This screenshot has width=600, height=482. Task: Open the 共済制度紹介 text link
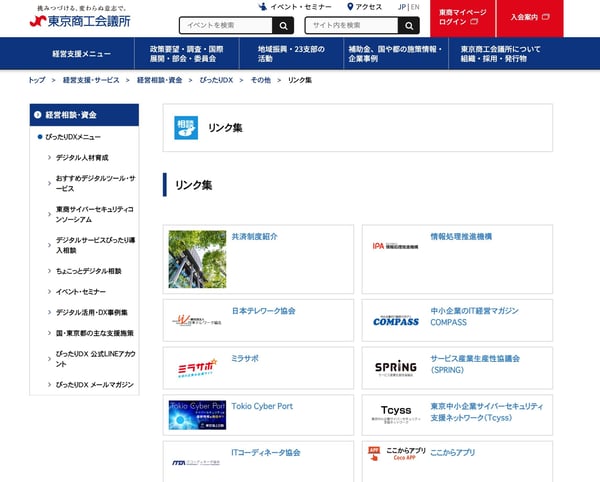(x=254, y=236)
